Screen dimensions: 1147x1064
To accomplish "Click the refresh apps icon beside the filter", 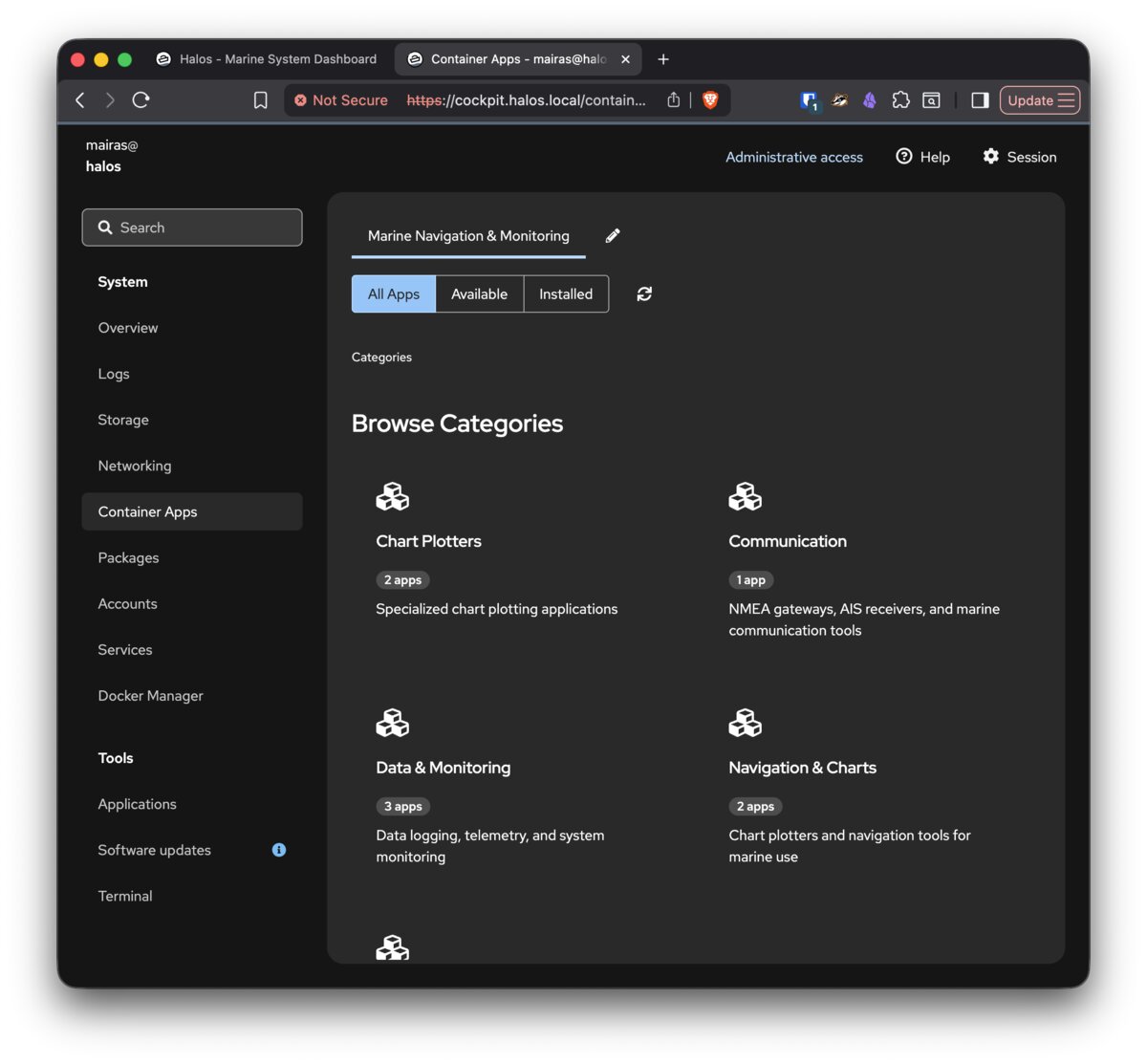I will pos(644,293).
